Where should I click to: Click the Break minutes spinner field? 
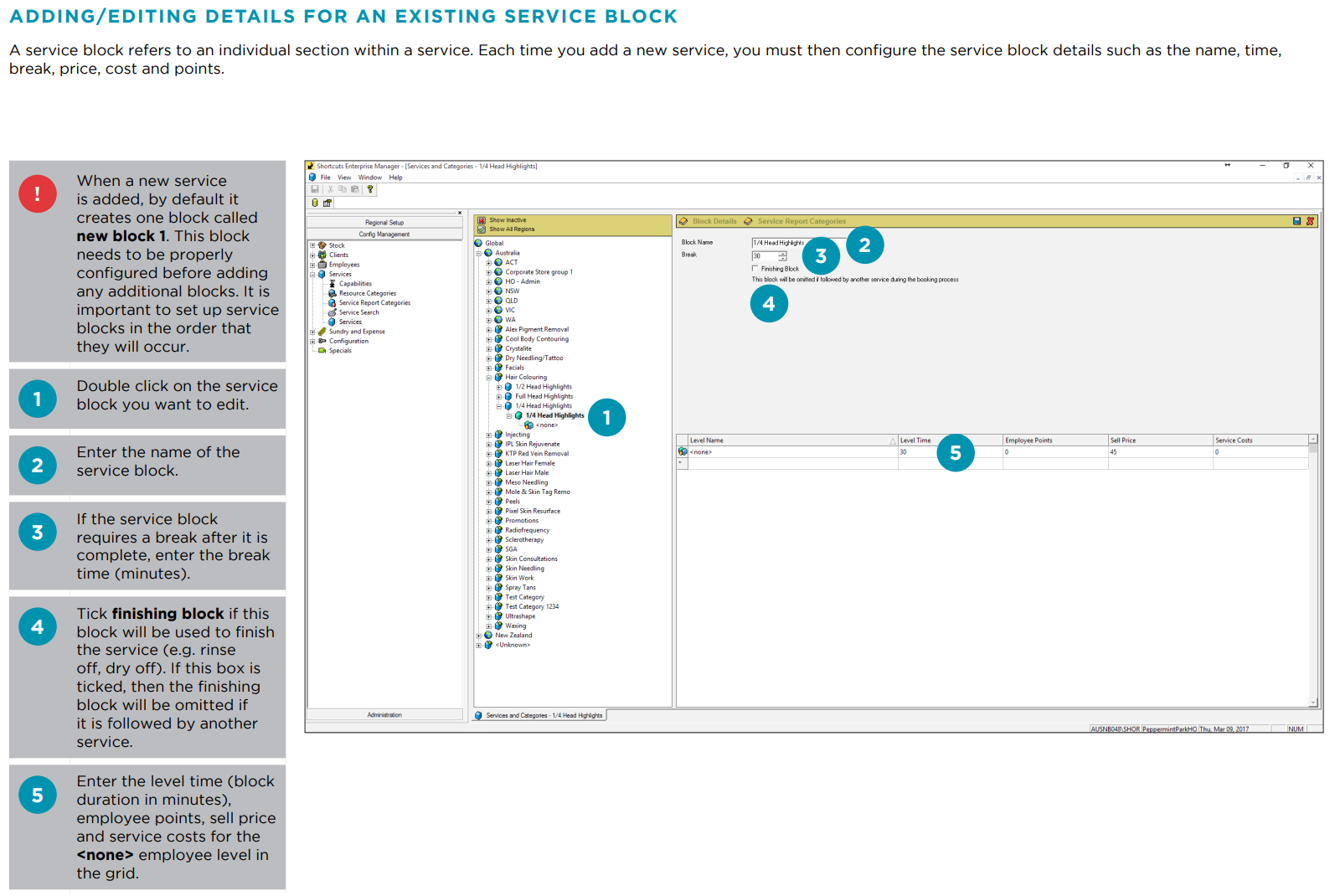pyautogui.click(x=769, y=256)
